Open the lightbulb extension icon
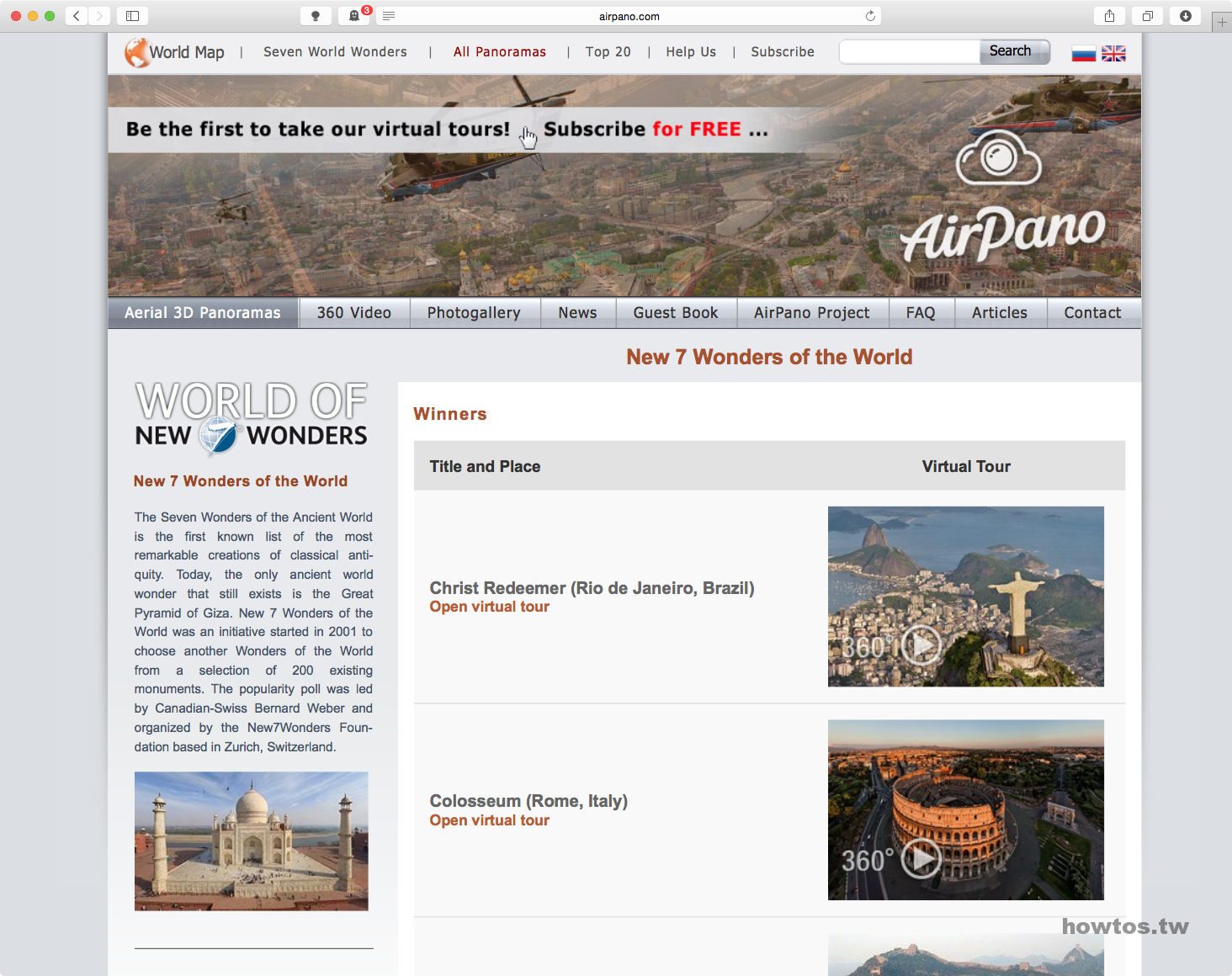The height and width of the screenshot is (976, 1232). point(316,16)
